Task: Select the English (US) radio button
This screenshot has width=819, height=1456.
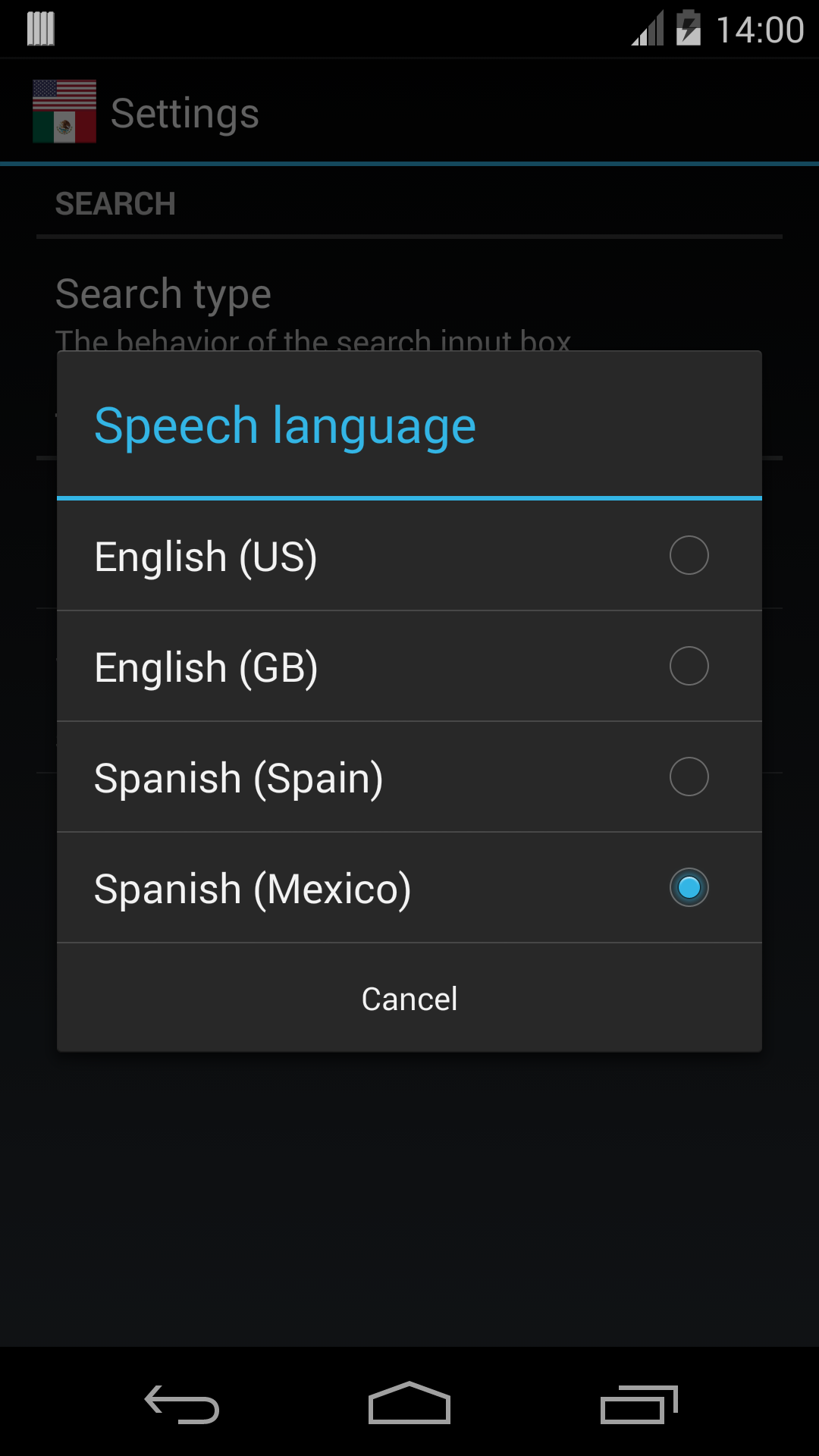Action: [x=689, y=555]
